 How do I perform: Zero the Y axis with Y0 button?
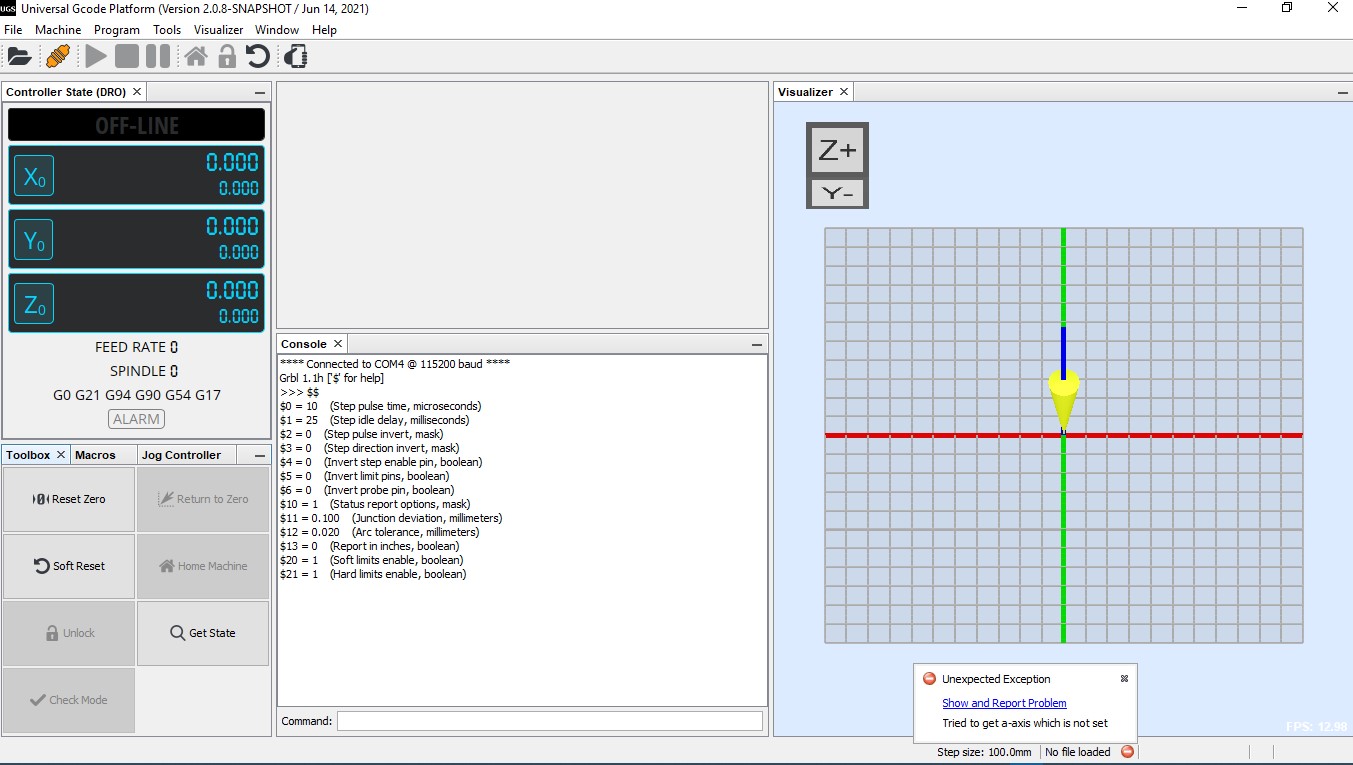coord(34,241)
